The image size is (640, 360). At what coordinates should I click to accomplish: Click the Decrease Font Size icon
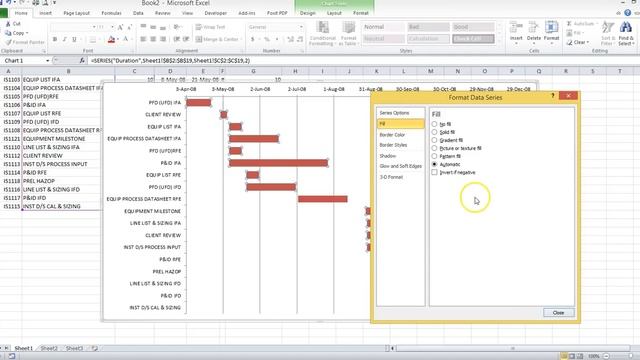(130, 27)
